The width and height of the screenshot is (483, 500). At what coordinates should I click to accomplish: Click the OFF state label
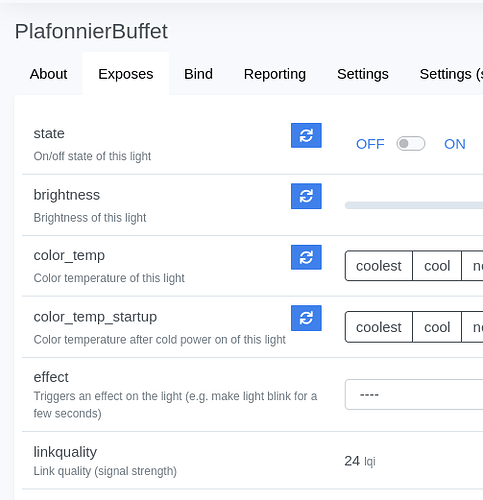(370, 144)
